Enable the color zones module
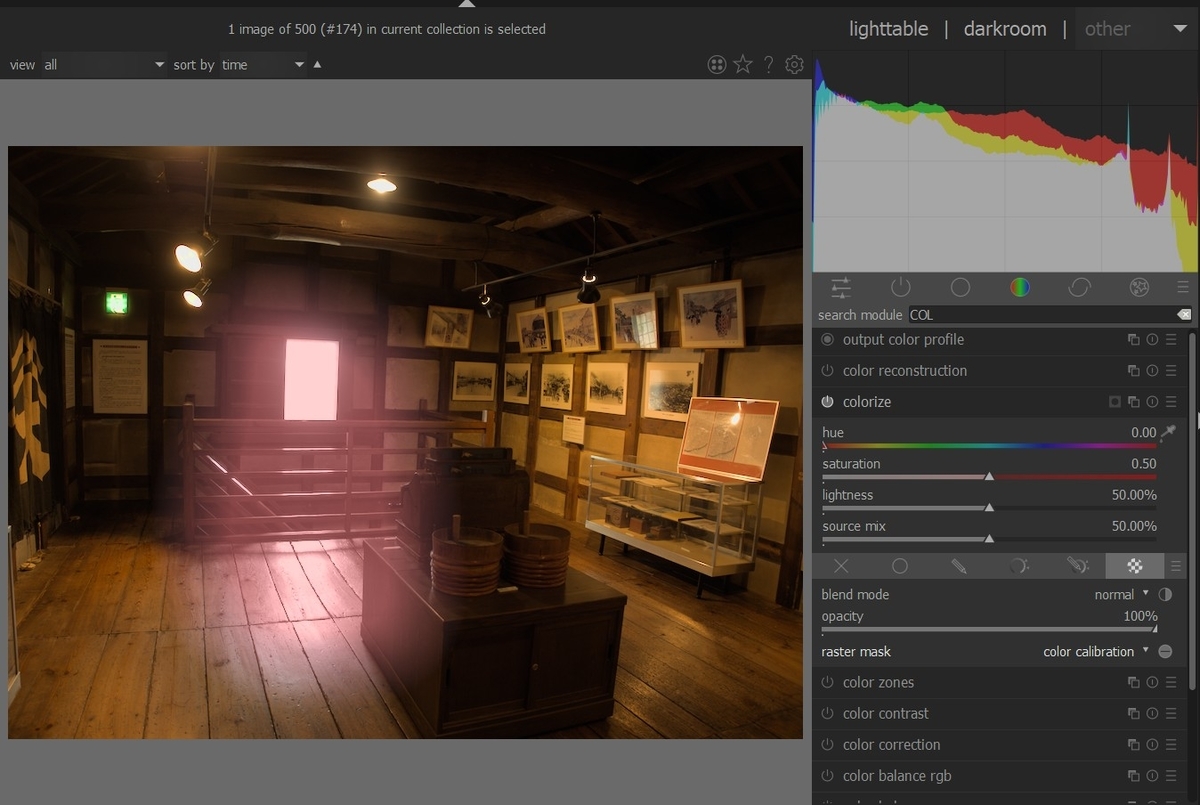The image size is (1200, 805). click(827, 683)
